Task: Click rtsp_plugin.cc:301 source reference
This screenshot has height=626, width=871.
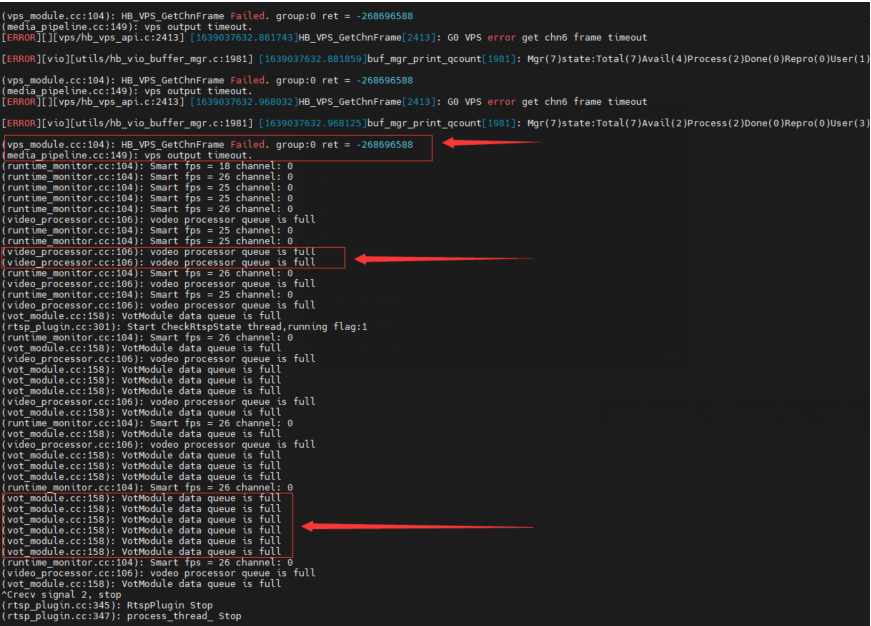Action: 61,326
